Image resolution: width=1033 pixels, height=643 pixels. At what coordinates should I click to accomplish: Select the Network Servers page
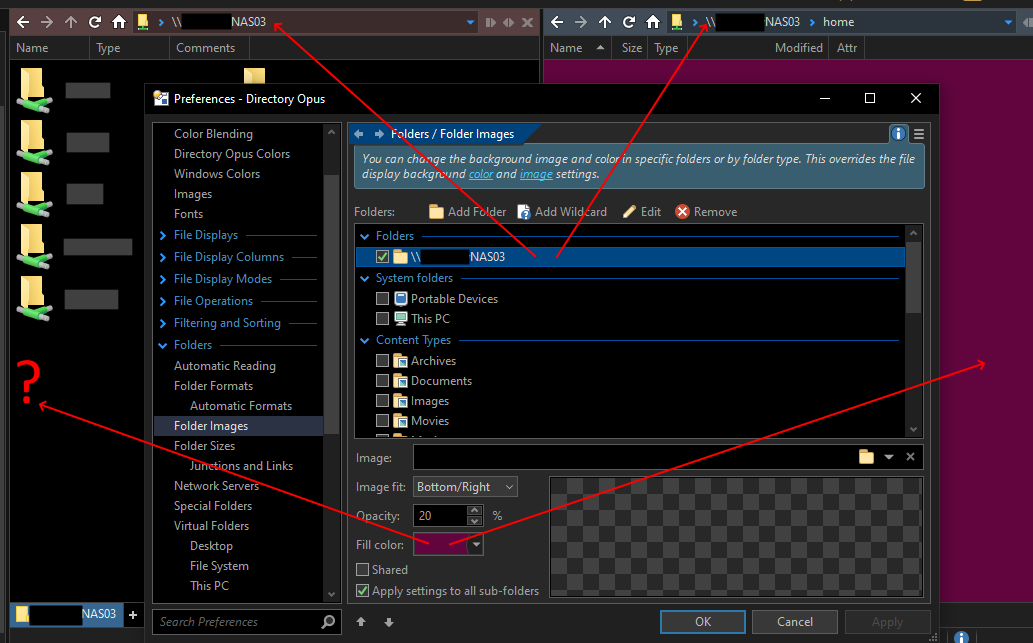(216, 486)
